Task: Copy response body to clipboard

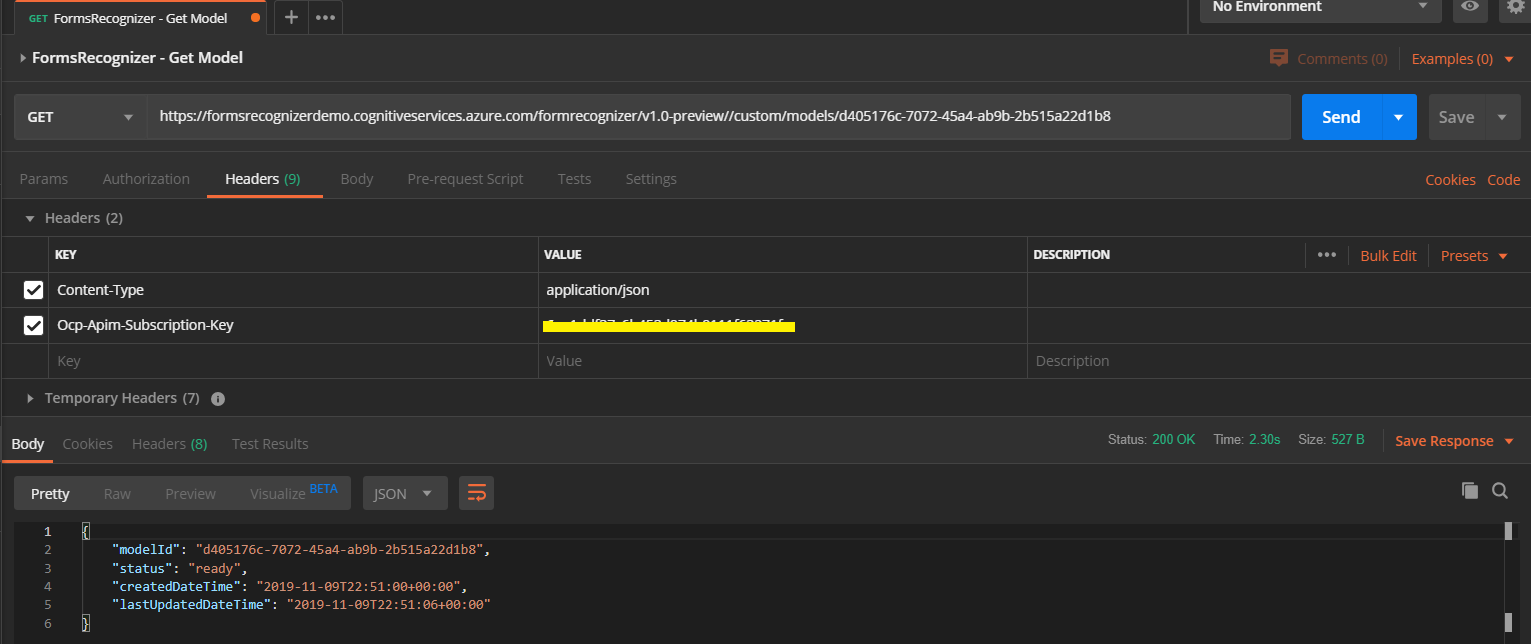Action: (1470, 490)
